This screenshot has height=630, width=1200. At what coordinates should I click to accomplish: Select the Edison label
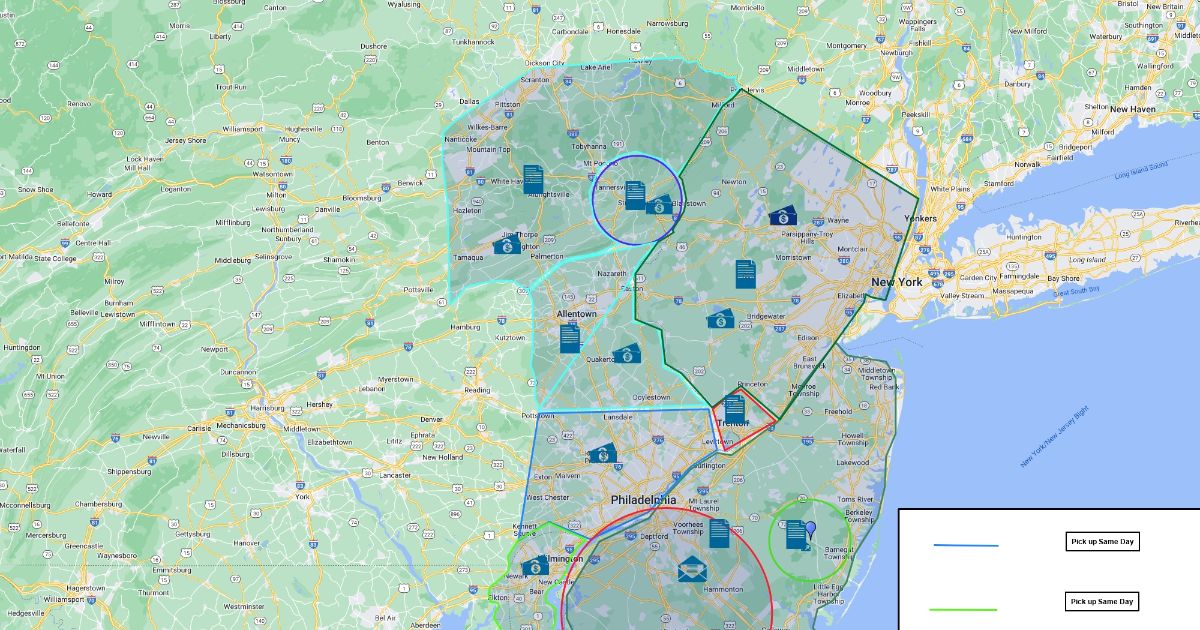tap(808, 338)
